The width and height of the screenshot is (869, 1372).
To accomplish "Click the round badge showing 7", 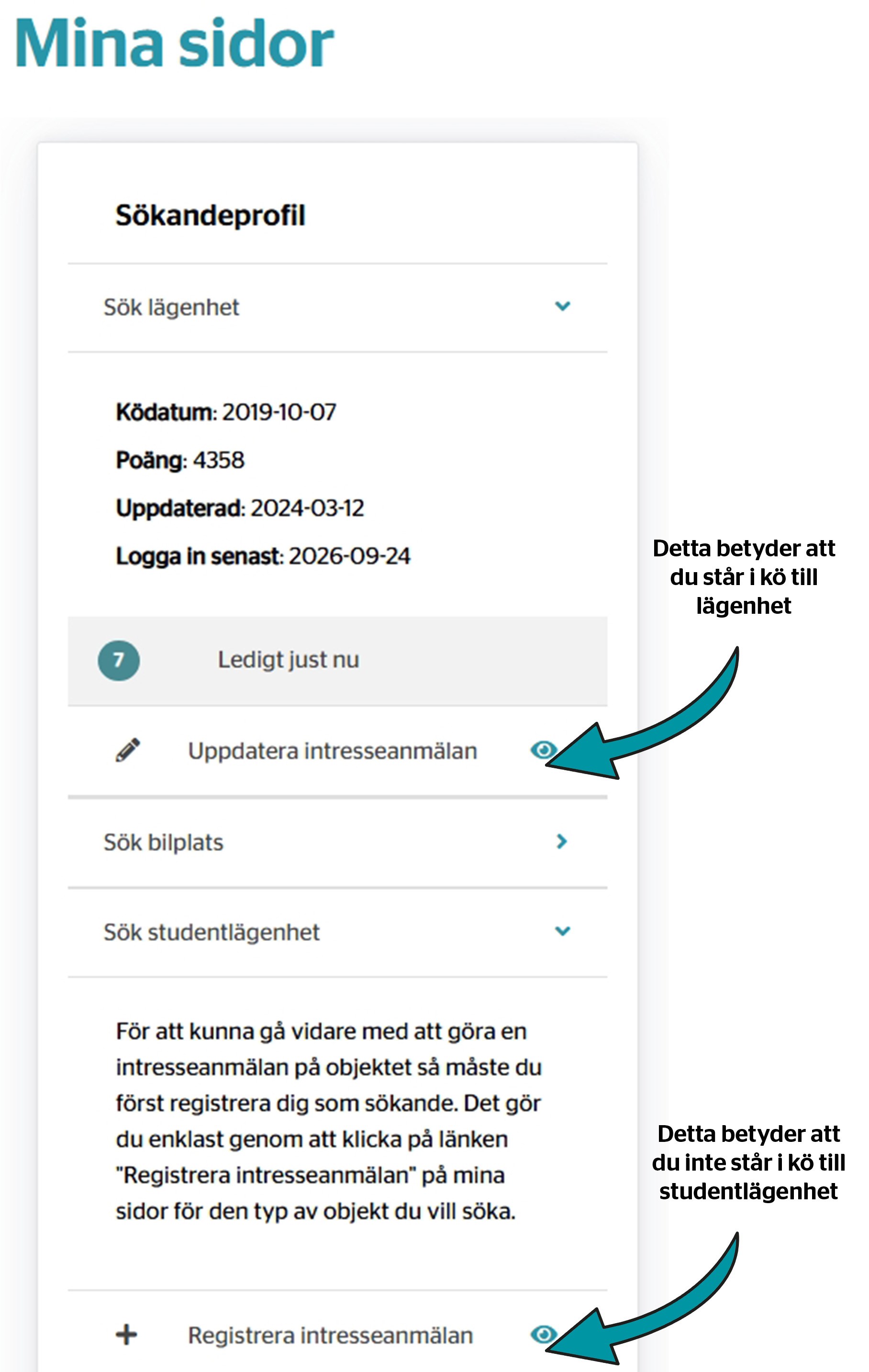I will coord(119,660).
